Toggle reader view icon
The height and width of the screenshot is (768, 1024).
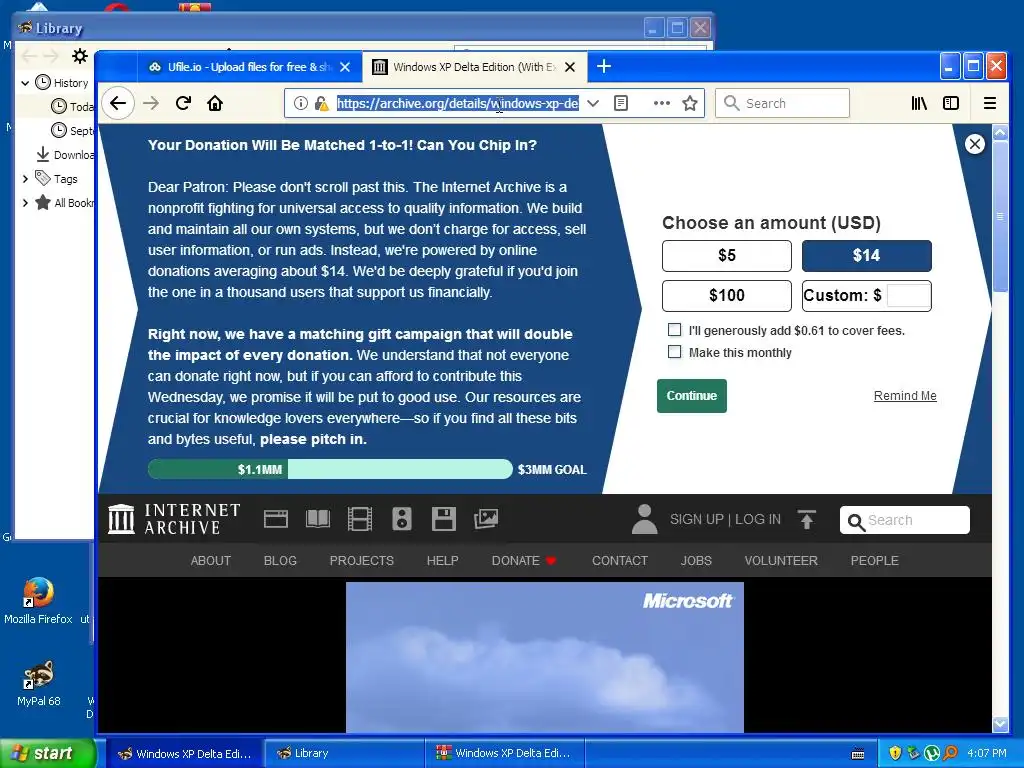pos(621,103)
